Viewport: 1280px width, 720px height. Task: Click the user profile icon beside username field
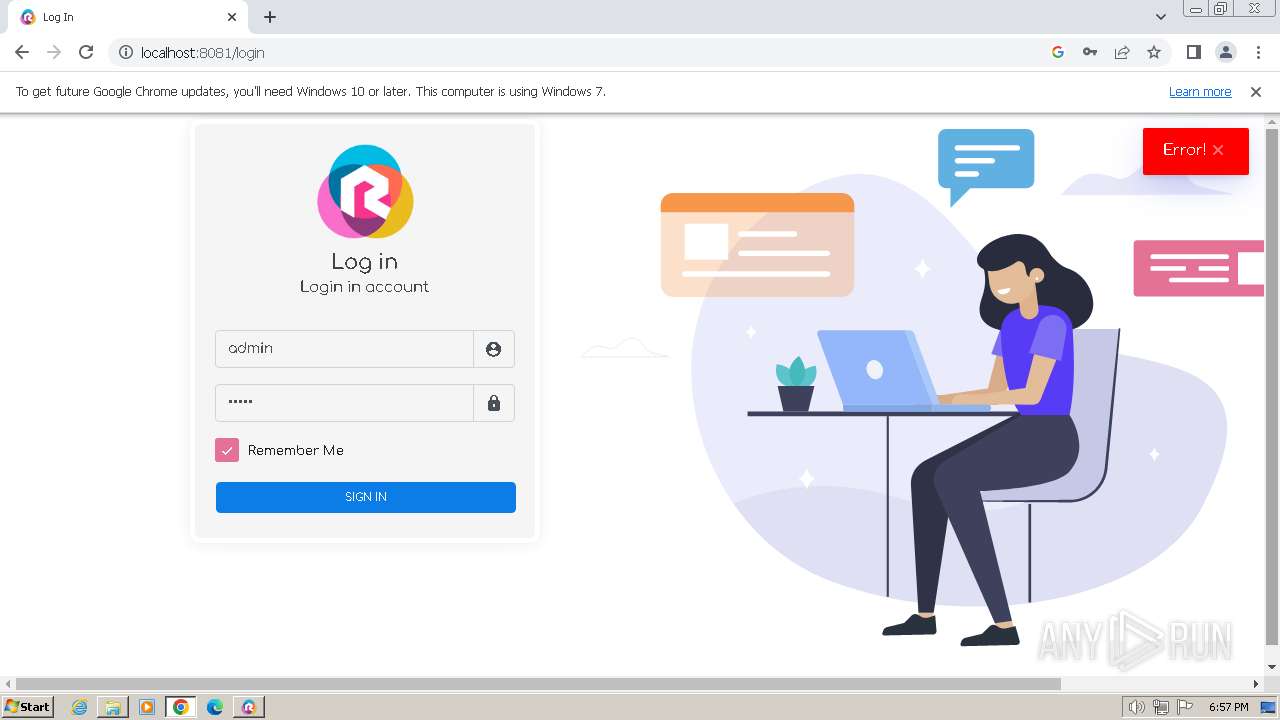tap(493, 349)
